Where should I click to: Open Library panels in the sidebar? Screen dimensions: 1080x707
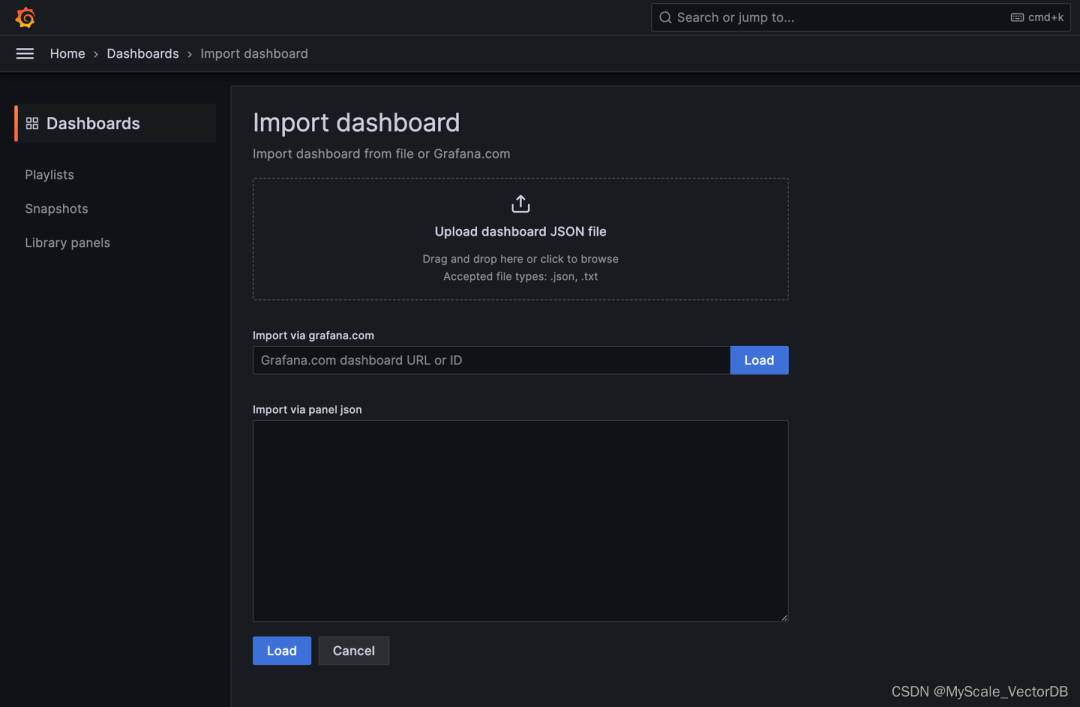click(68, 243)
